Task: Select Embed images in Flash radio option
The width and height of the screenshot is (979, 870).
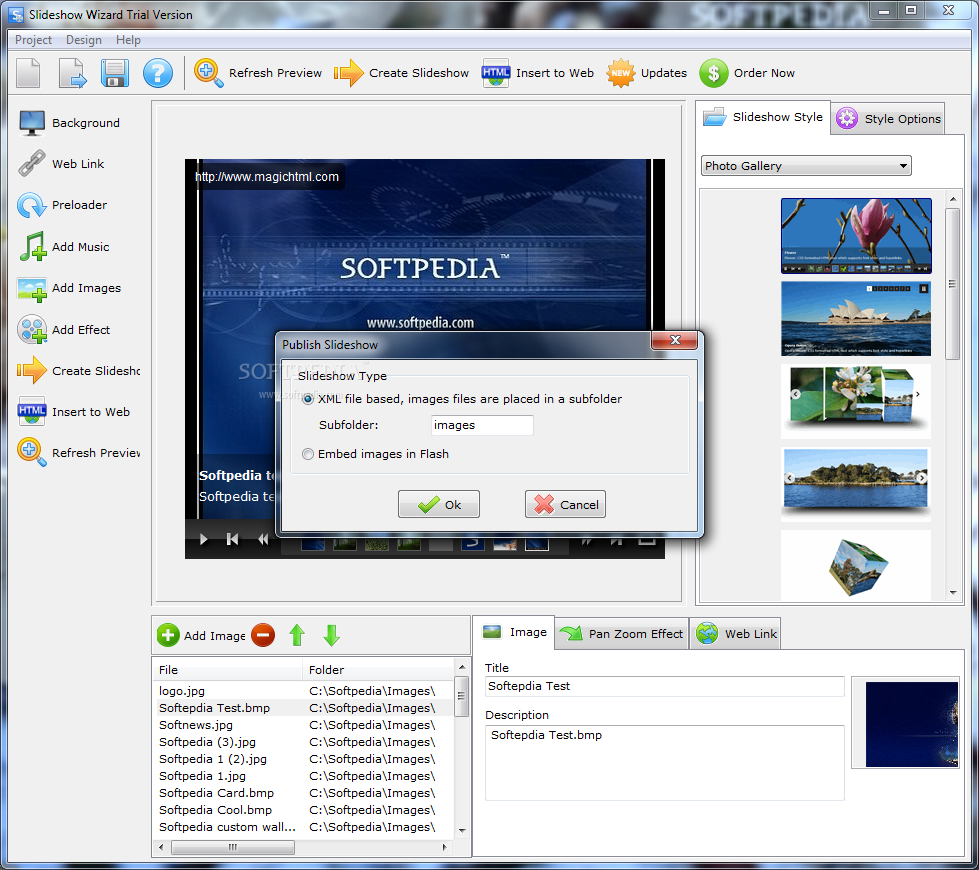Action: 308,454
